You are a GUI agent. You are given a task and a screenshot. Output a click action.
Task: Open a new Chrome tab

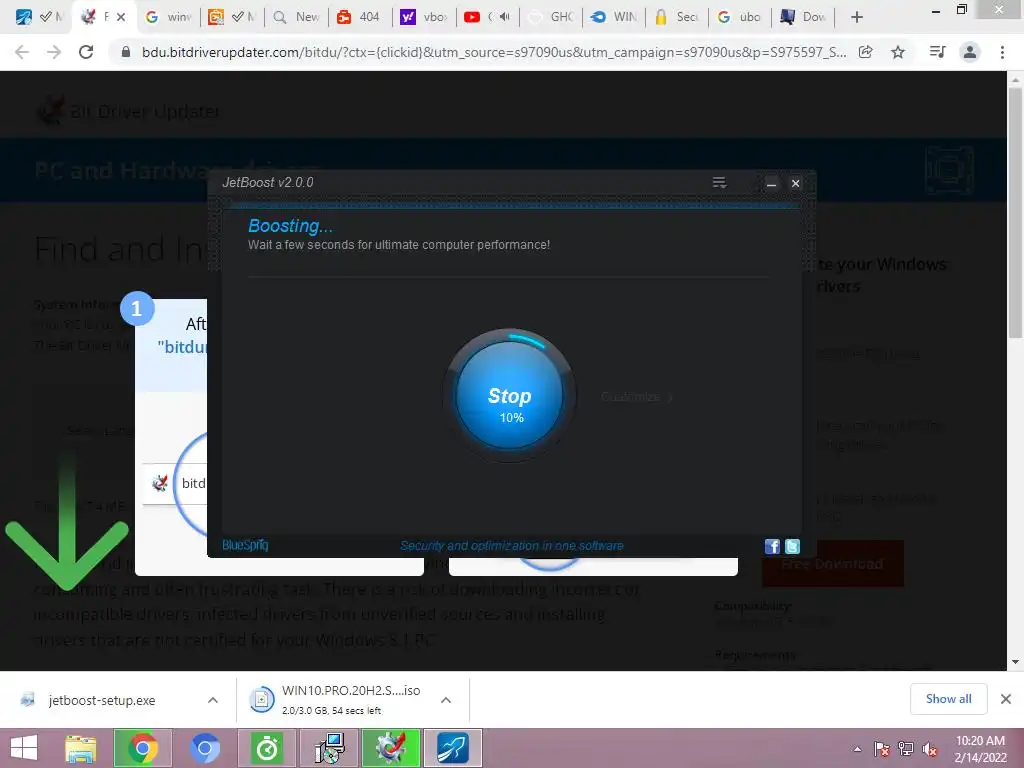(857, 18)
